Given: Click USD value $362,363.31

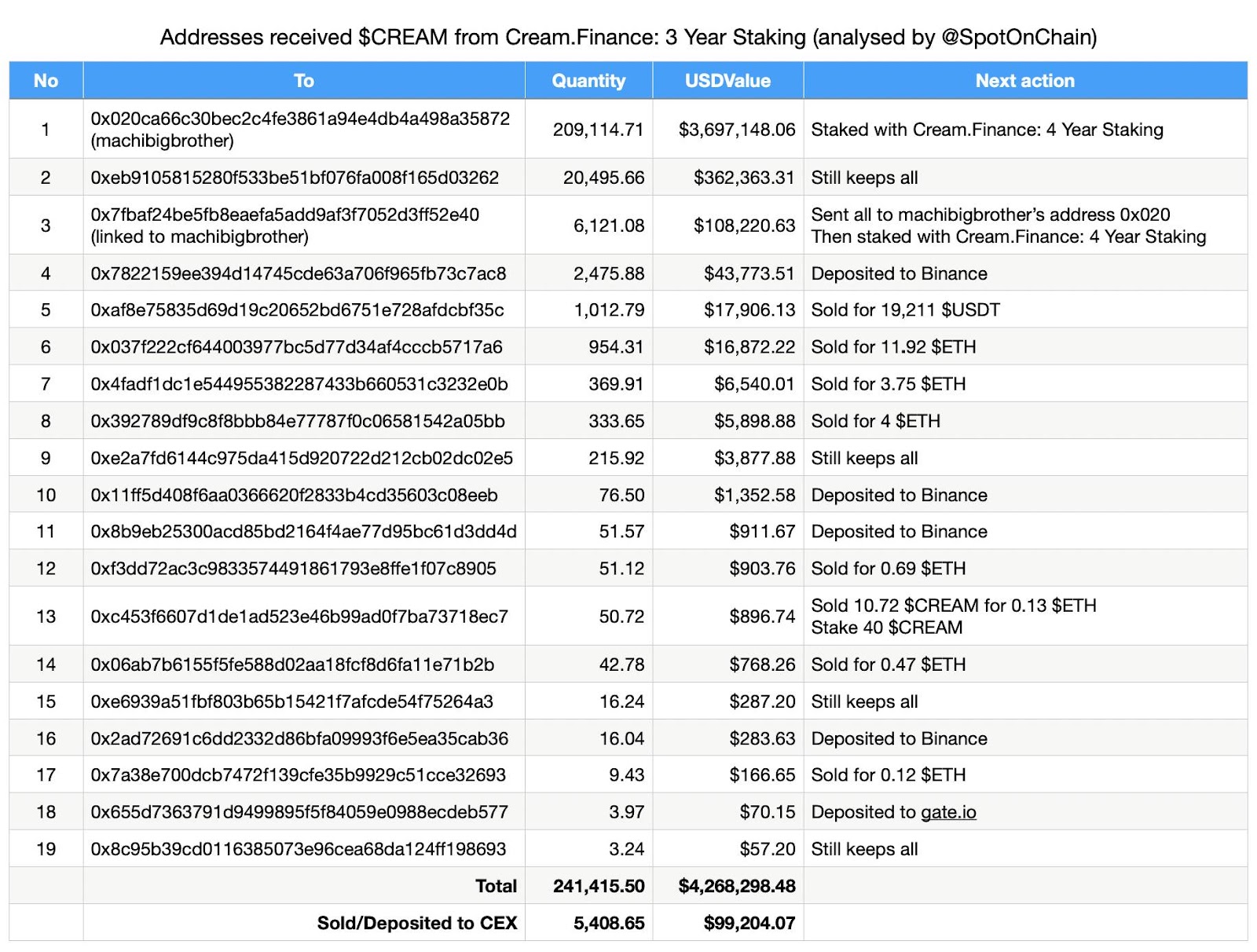Looking at the screenshot, I should pyautogui.click(x=744, y=178).
